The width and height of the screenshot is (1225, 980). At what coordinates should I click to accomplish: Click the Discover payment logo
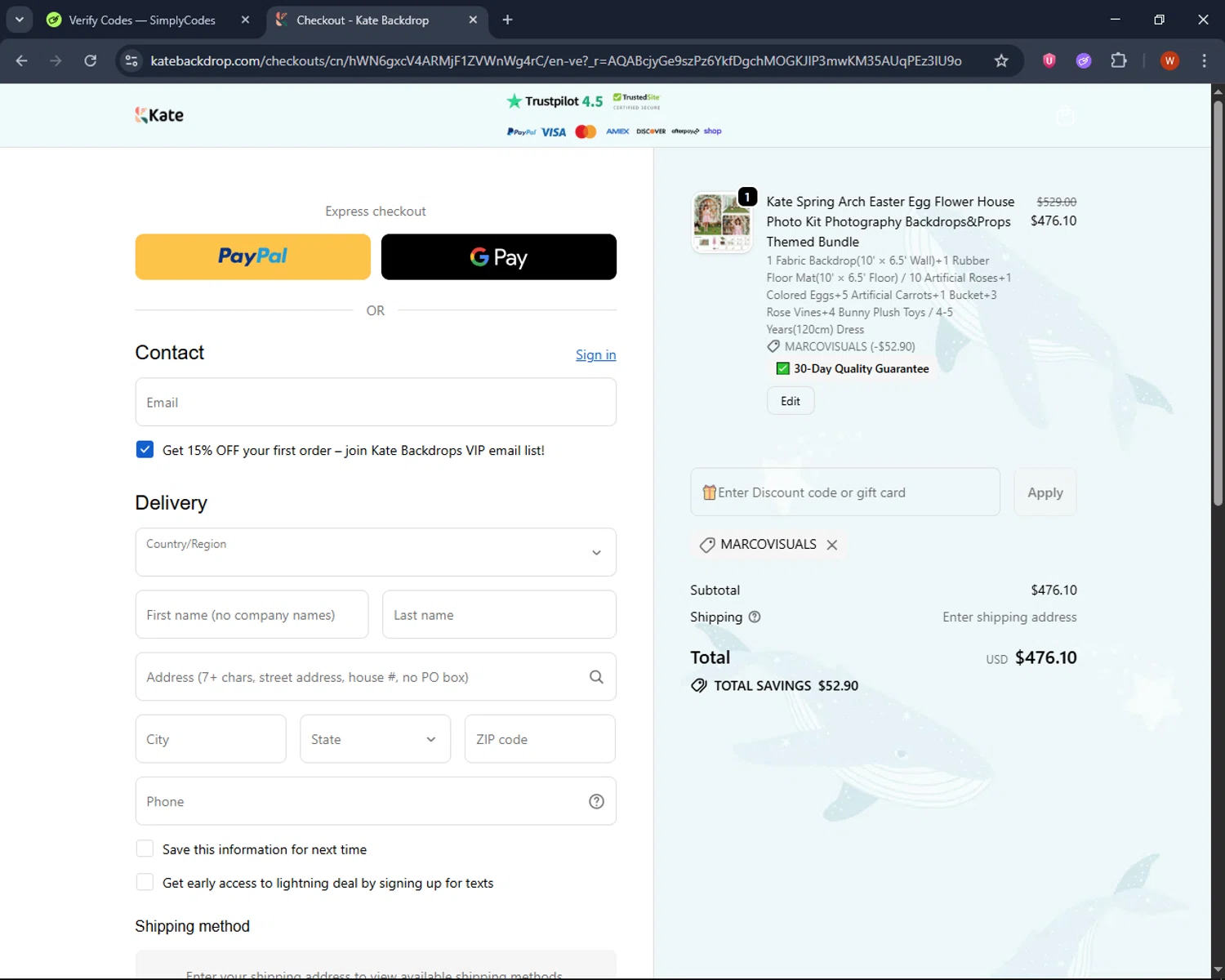651,131
